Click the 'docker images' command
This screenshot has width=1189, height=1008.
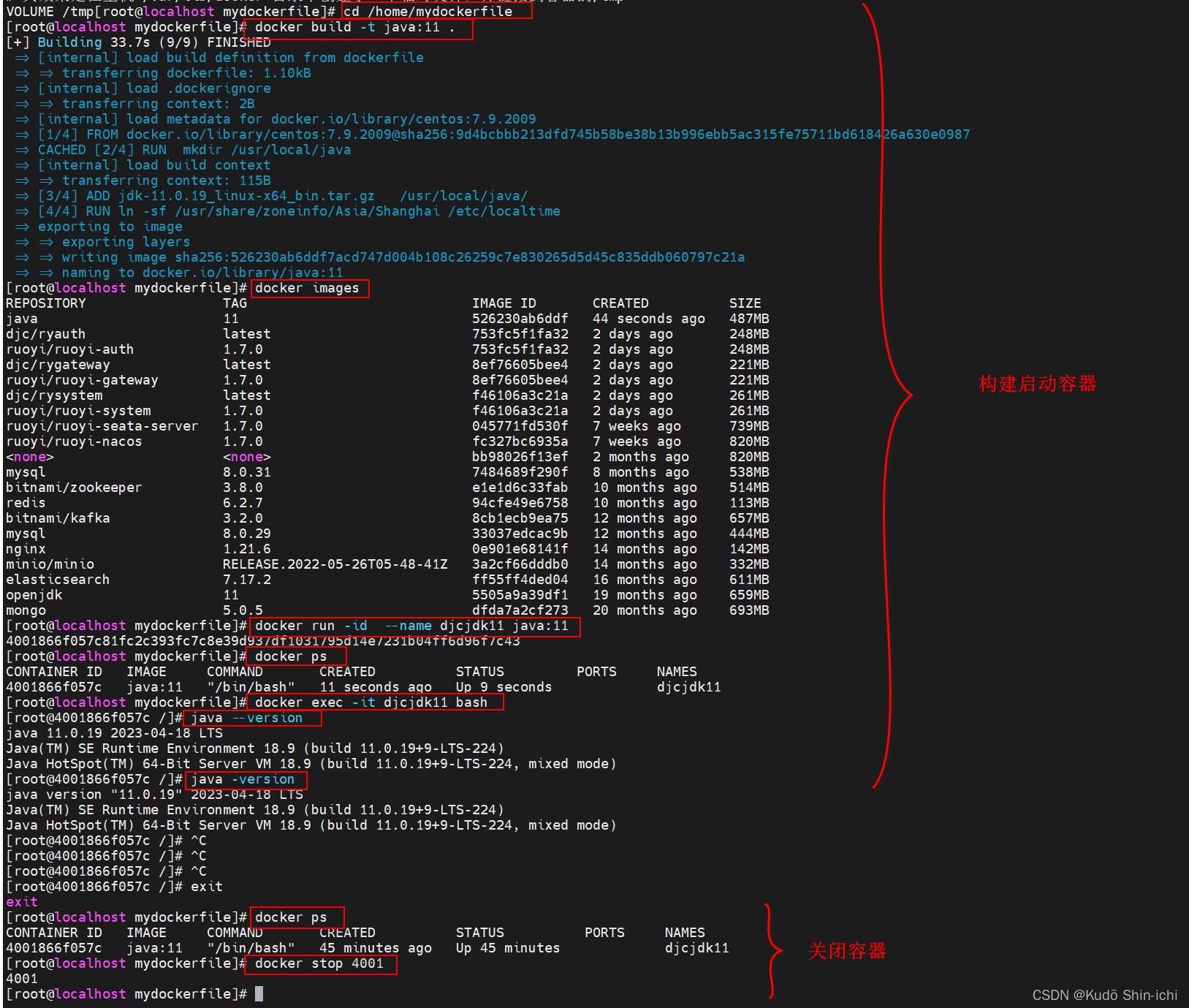click(307, 288)
